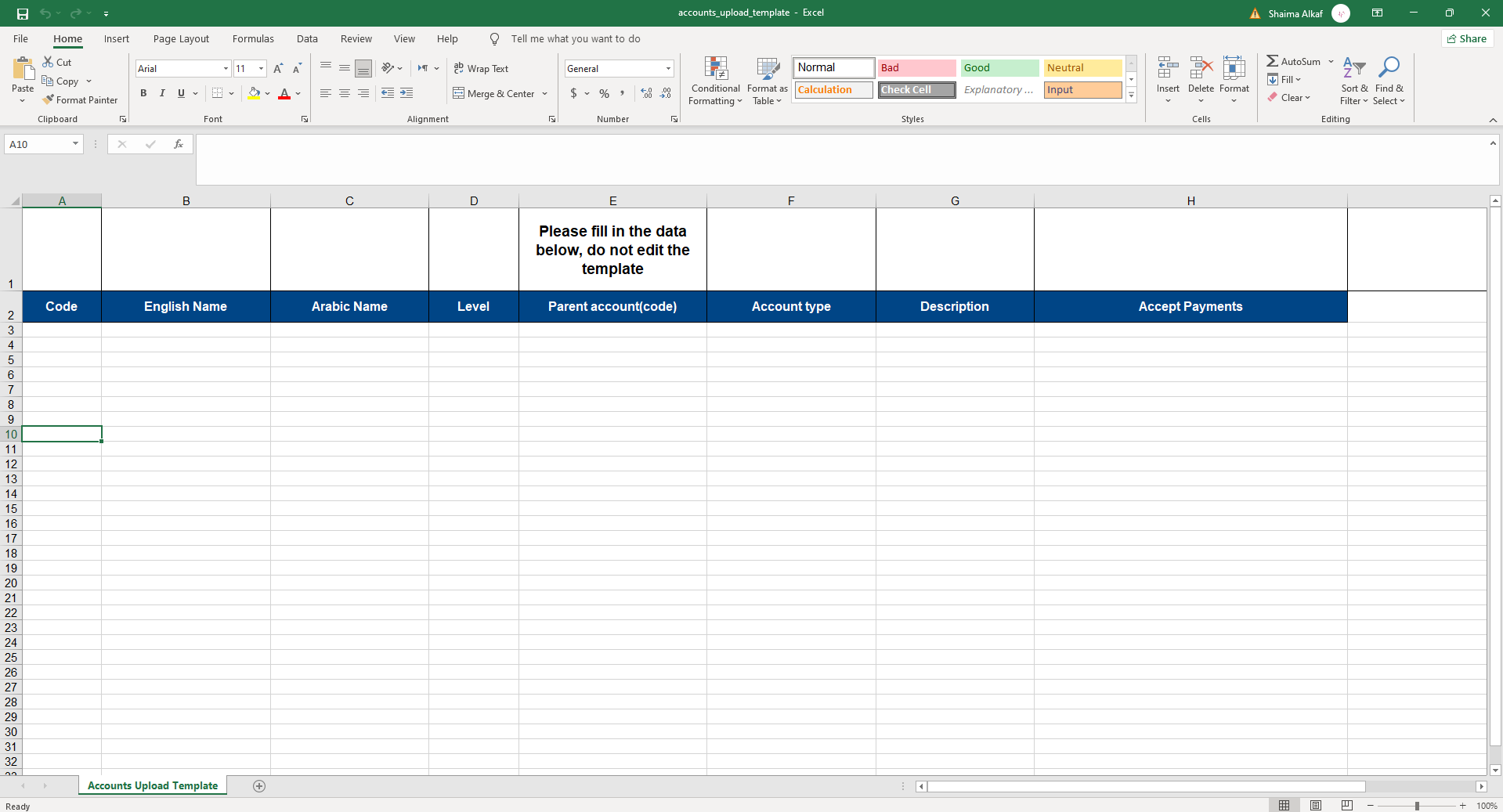The height and width of the screenshot is (812, 1503).
Task: Click the Share button
Action: click(1467, 39)
